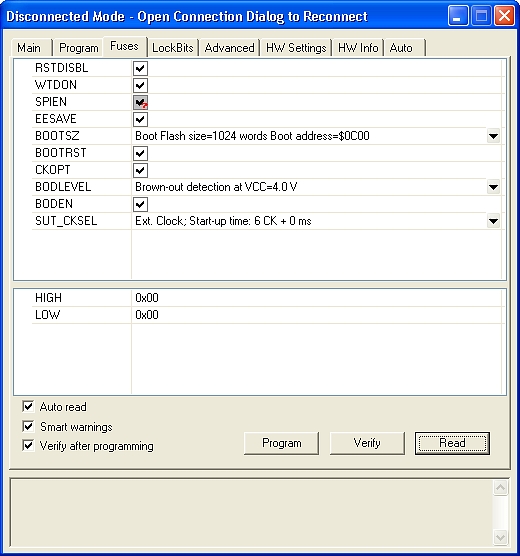
Task: Click the BODEN fuse label
Action: pyautogui.click(x=54, y=204)
